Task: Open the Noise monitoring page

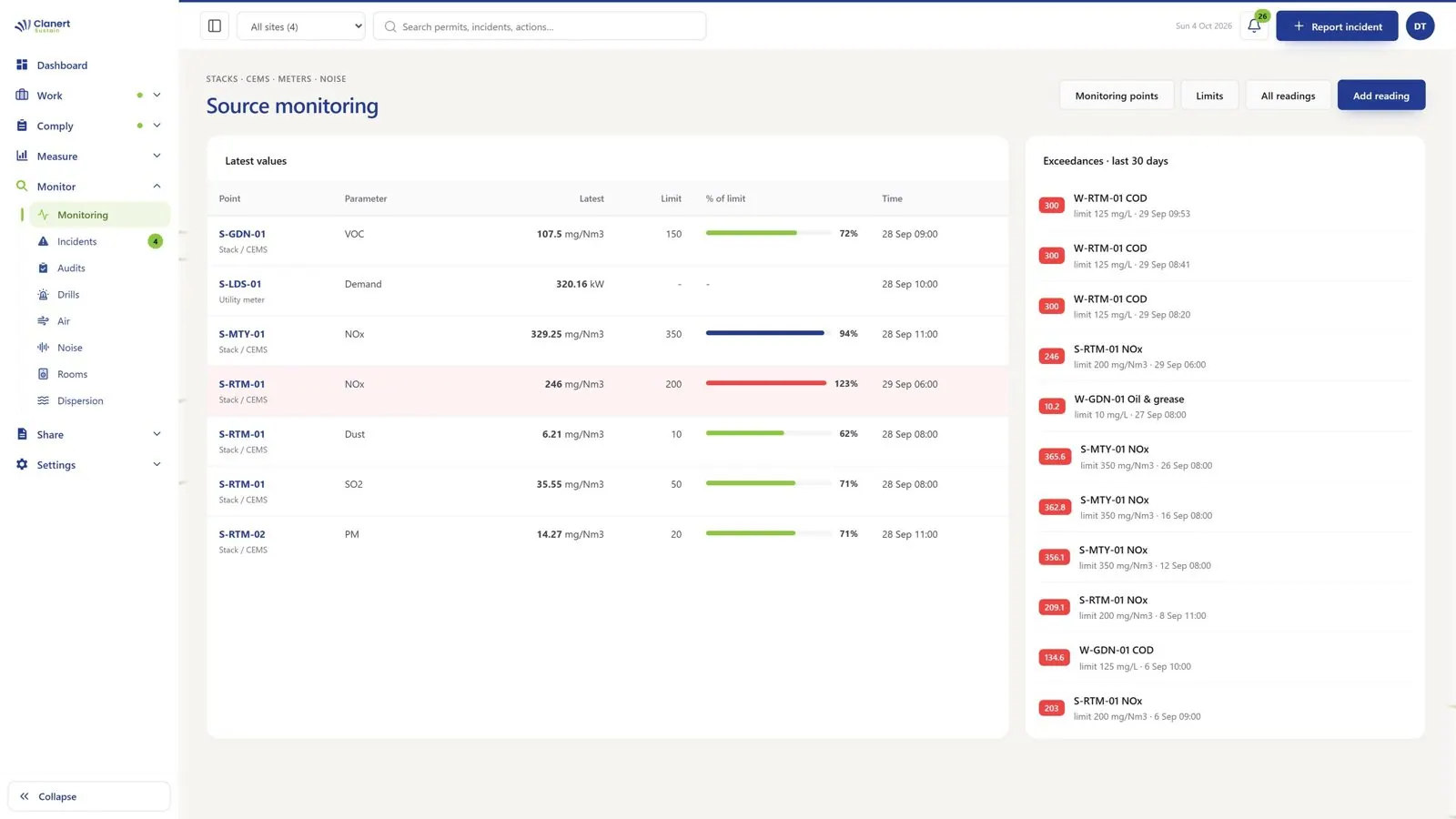Action: [70, 348]
